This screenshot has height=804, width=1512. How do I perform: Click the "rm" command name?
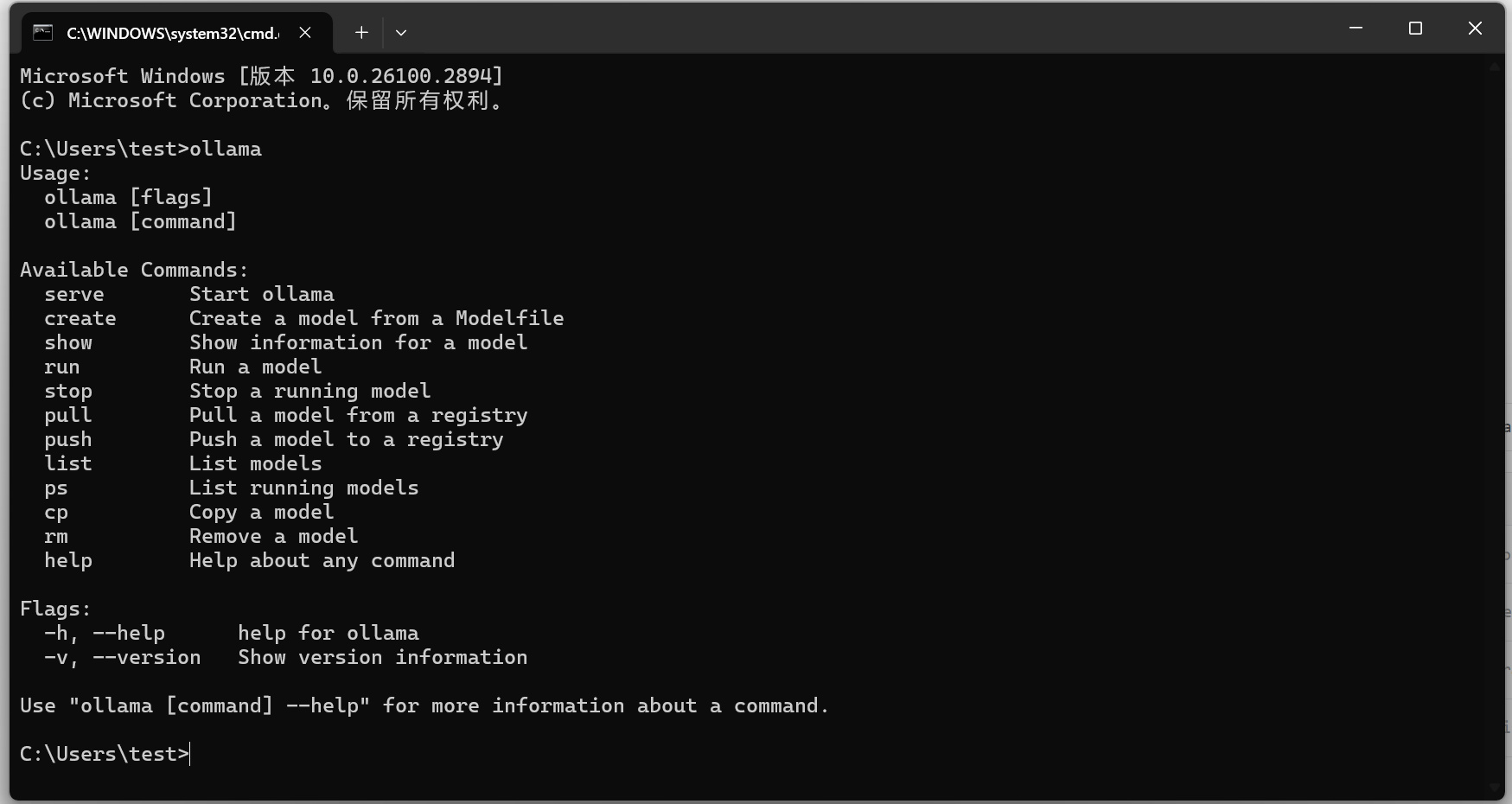pos(56,537)
